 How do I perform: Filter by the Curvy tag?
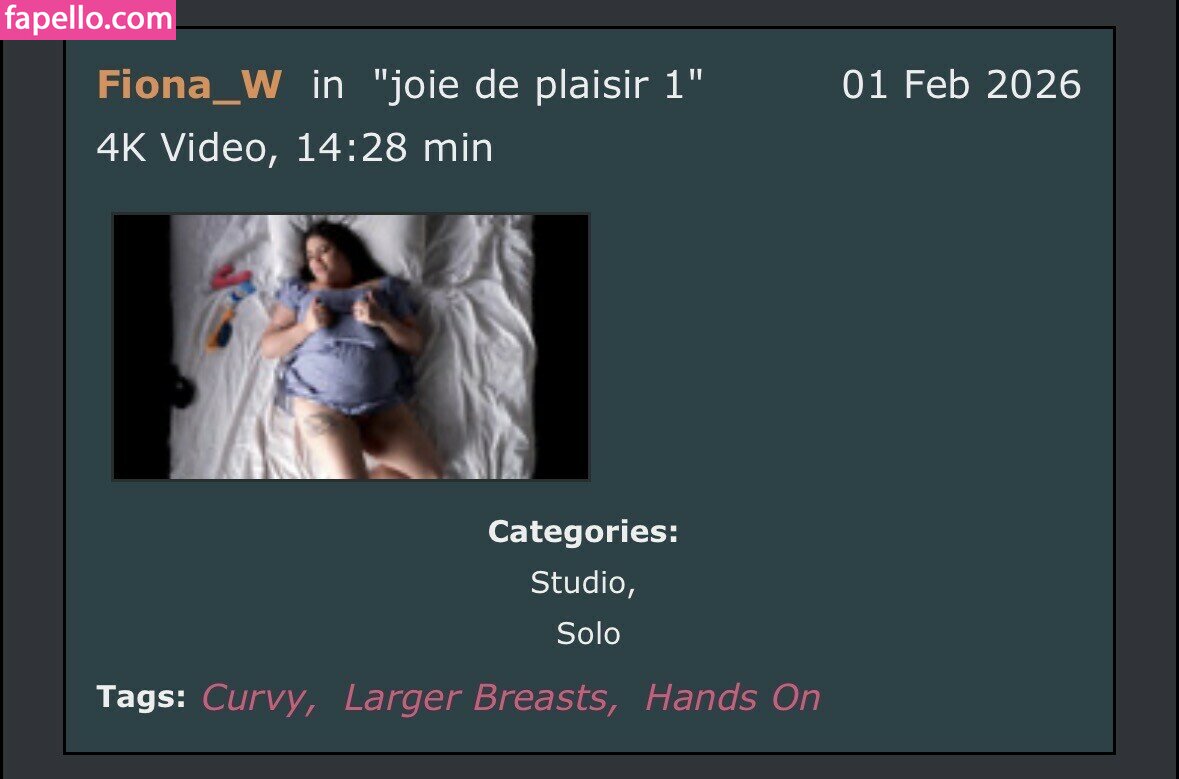258,698
